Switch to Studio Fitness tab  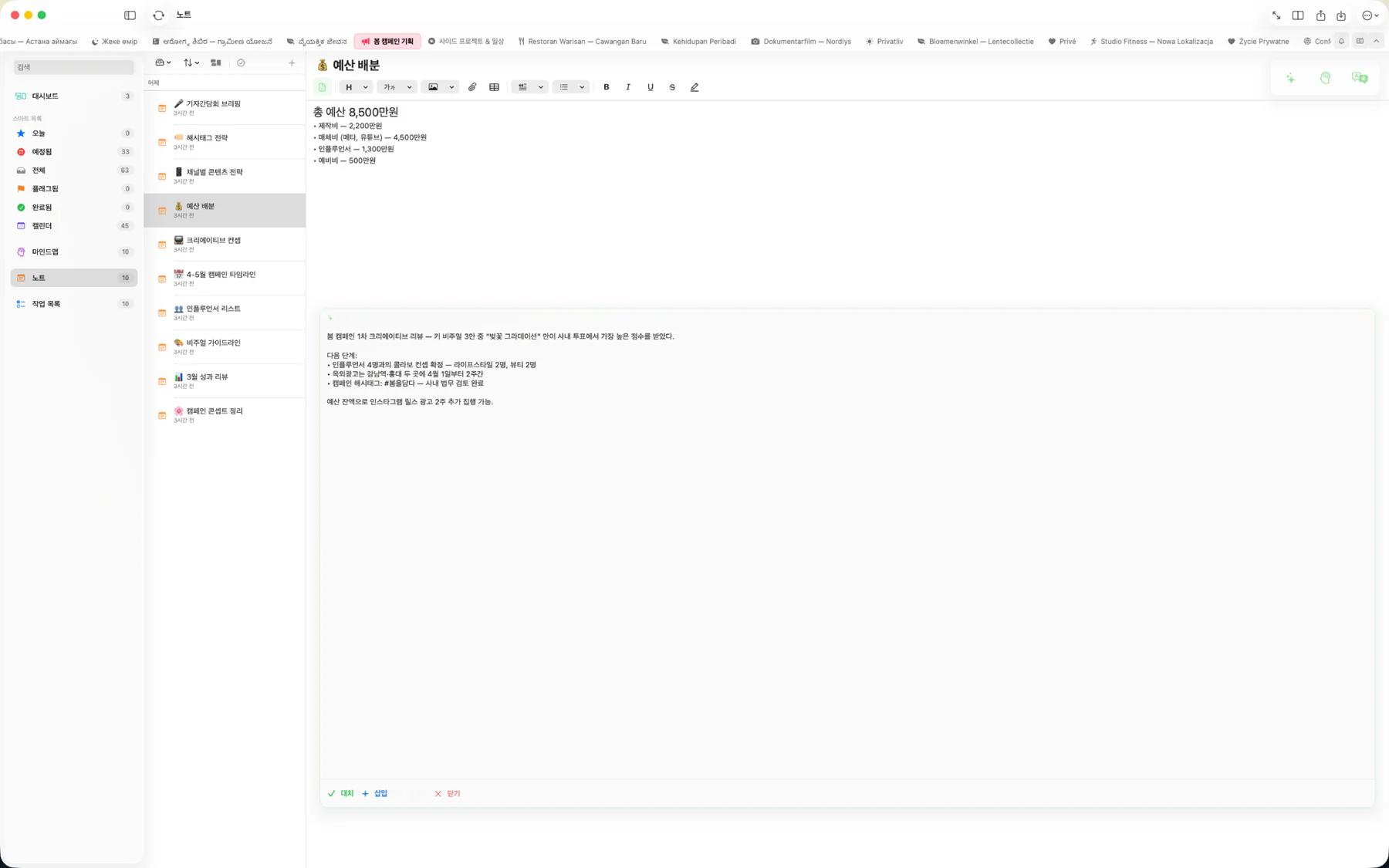tap(1151, 42)
